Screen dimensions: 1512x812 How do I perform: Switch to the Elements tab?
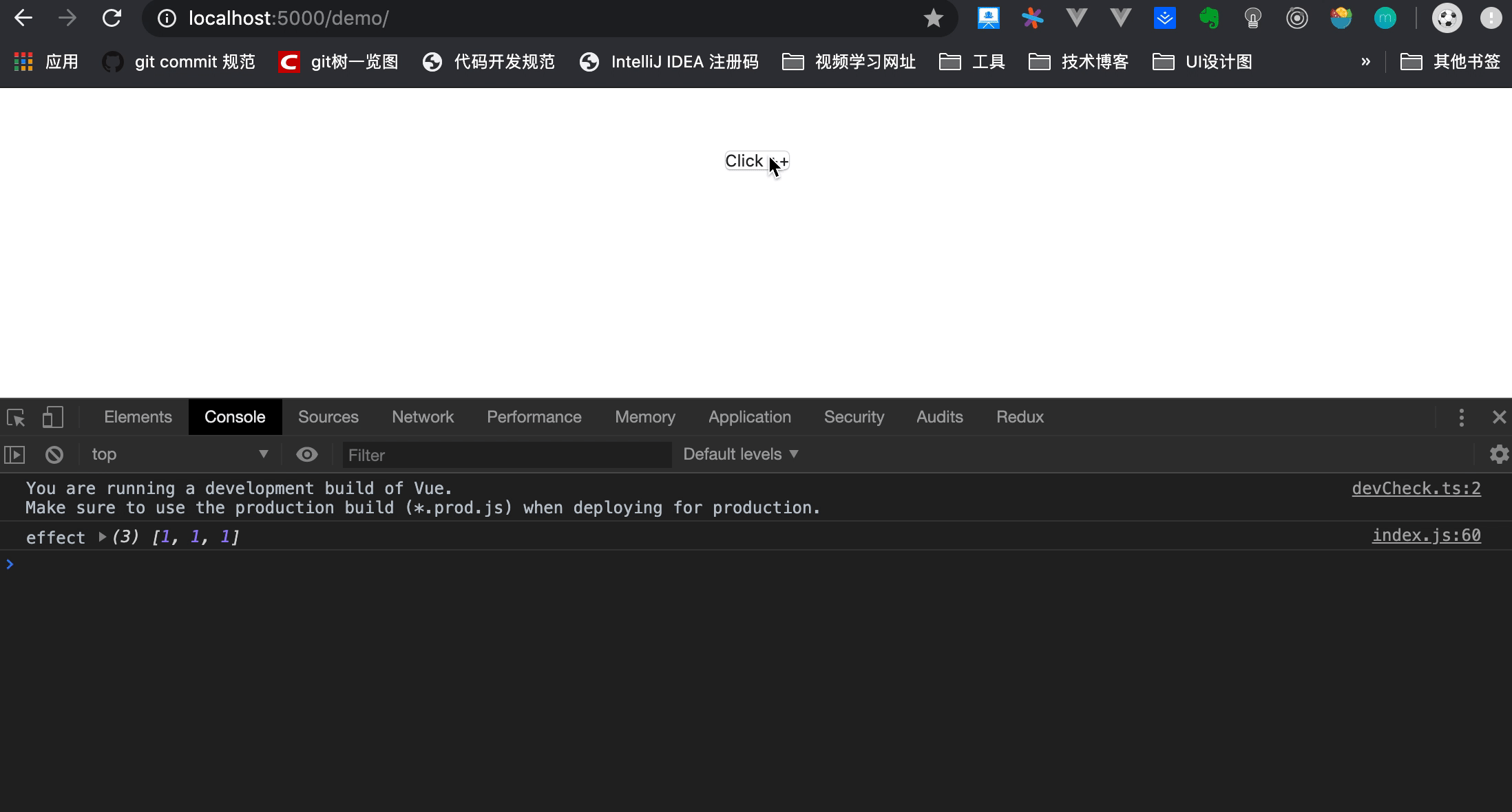click(x=138, y=417)
